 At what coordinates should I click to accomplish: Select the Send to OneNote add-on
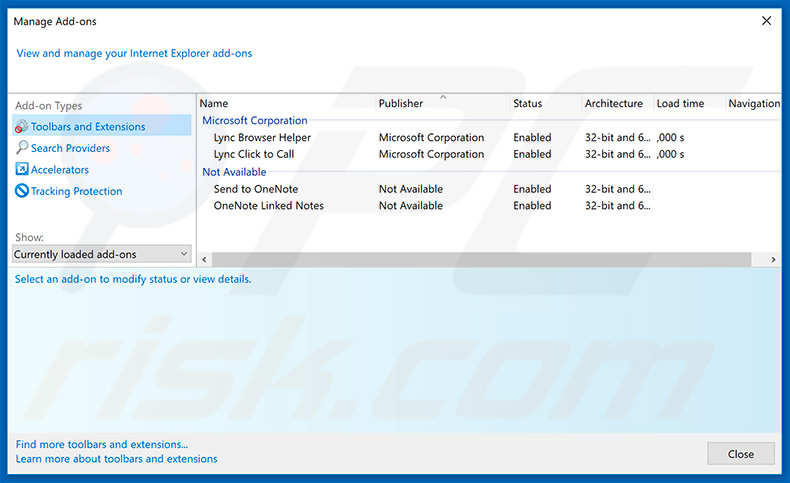tap(255, 189)
